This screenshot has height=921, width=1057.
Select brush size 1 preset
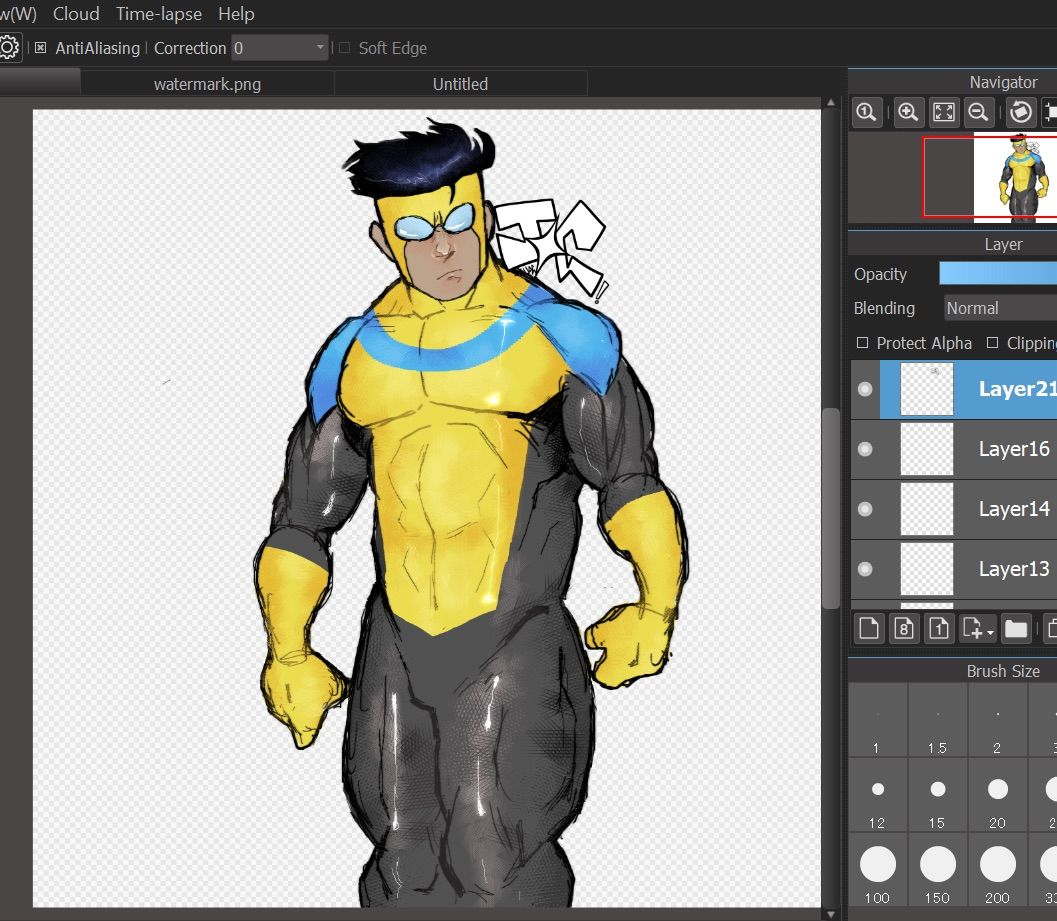point(877,720)
